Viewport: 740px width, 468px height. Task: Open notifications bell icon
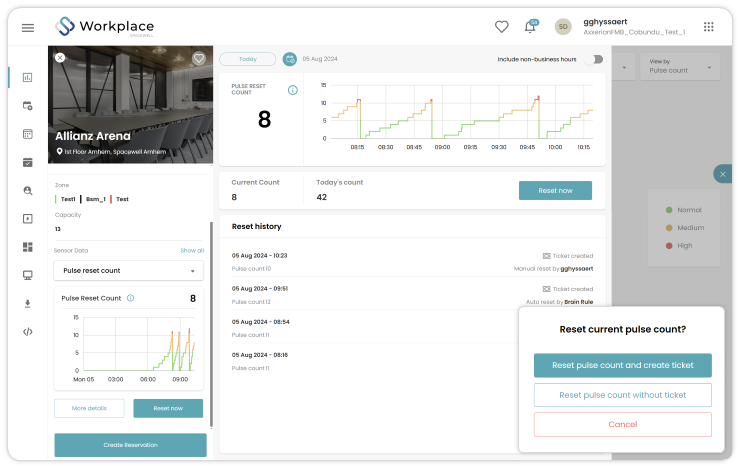point(530,26)
